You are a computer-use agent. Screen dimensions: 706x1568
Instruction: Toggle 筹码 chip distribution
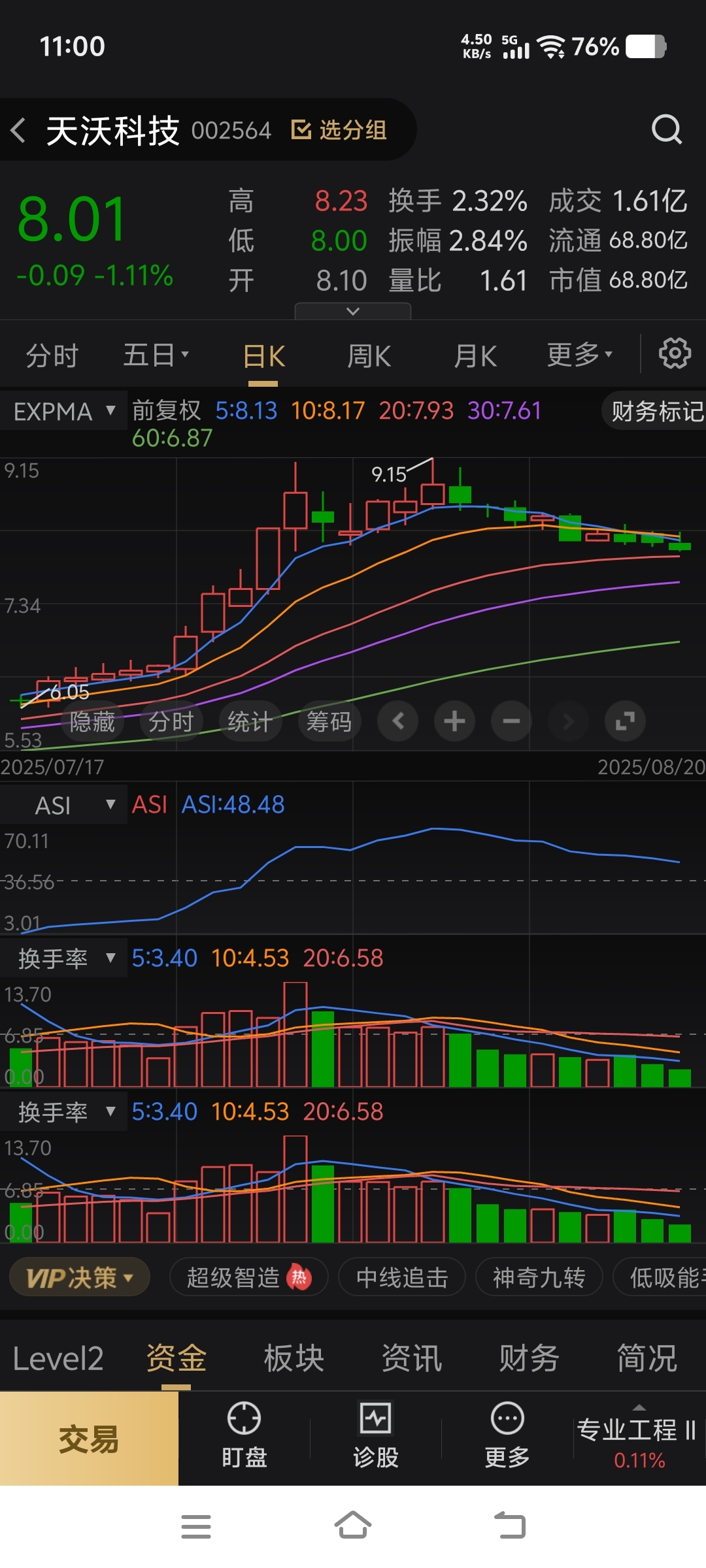coord(329,722)
